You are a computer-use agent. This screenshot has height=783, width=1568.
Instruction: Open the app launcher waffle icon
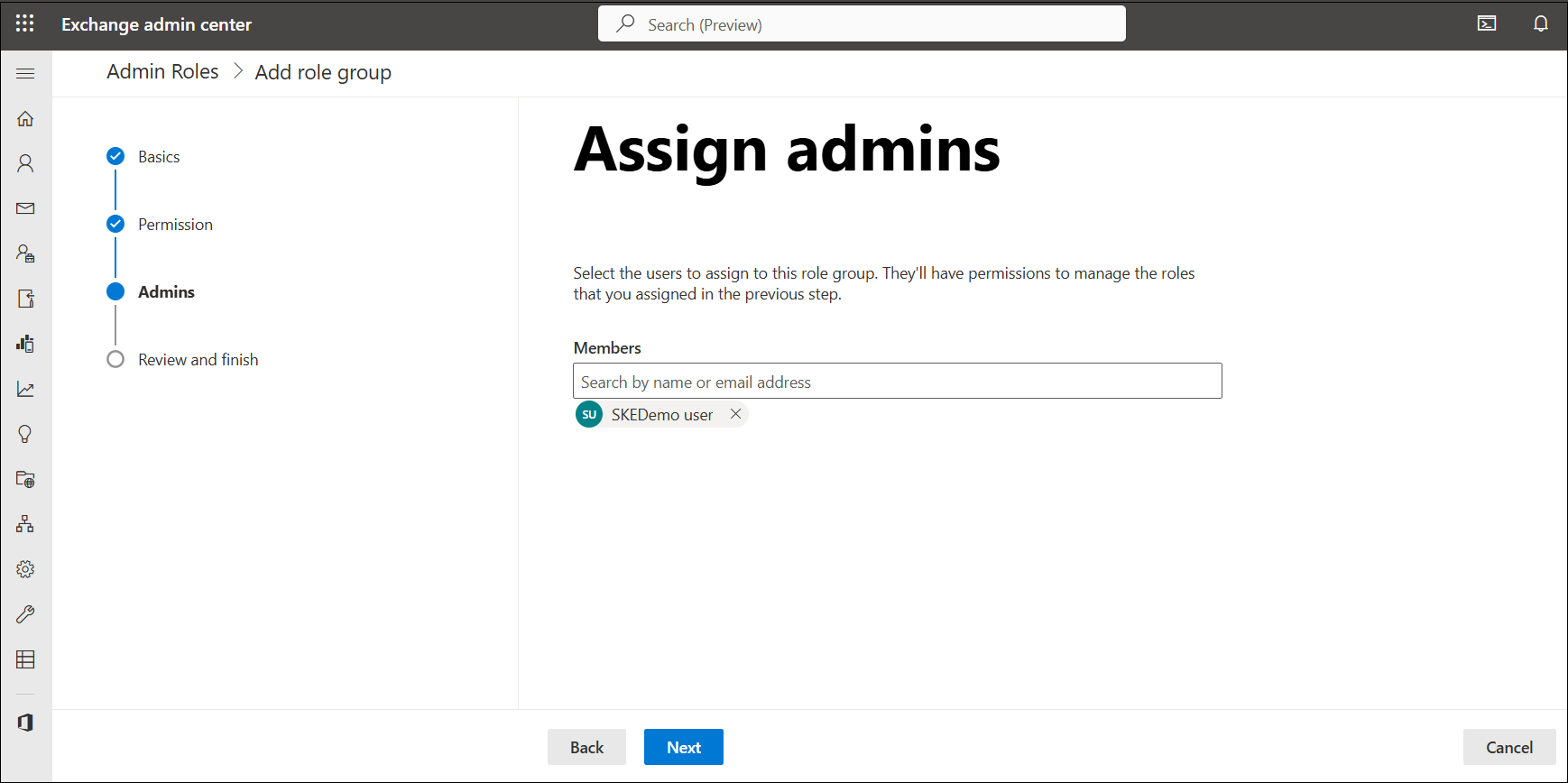click(24, 24)
